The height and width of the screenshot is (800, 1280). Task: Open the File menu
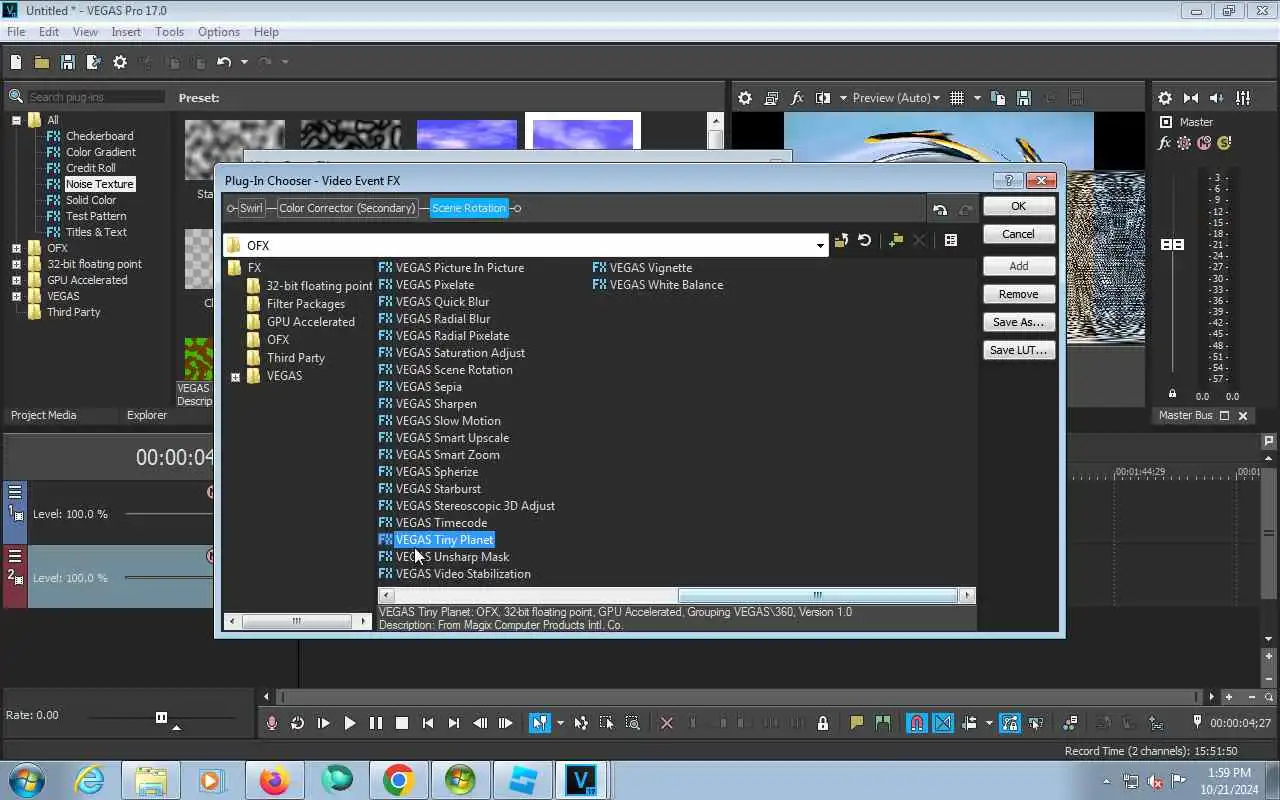[16, 32]
